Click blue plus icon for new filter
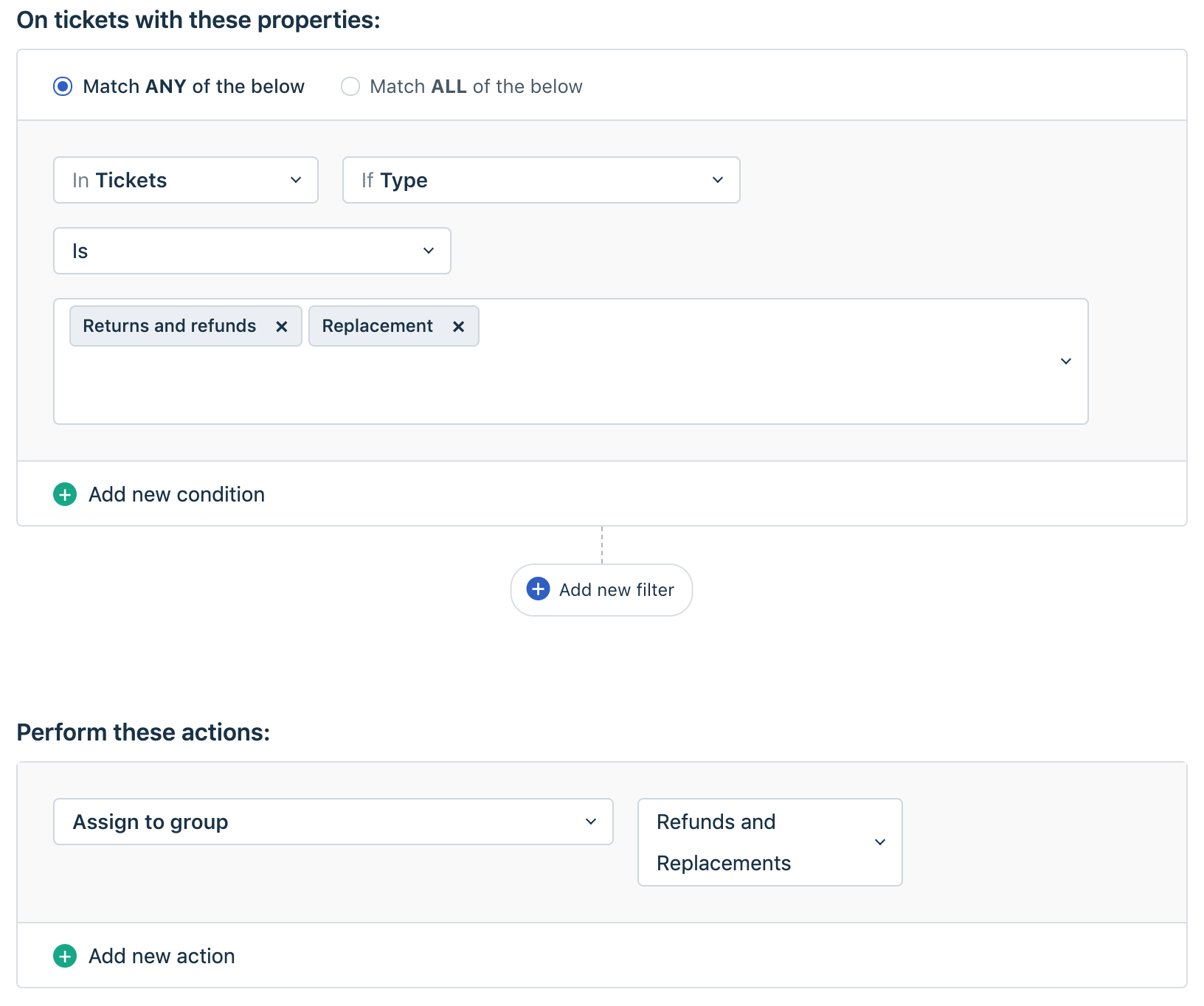Viewport: 1204px width, 1006px height. 538,589
